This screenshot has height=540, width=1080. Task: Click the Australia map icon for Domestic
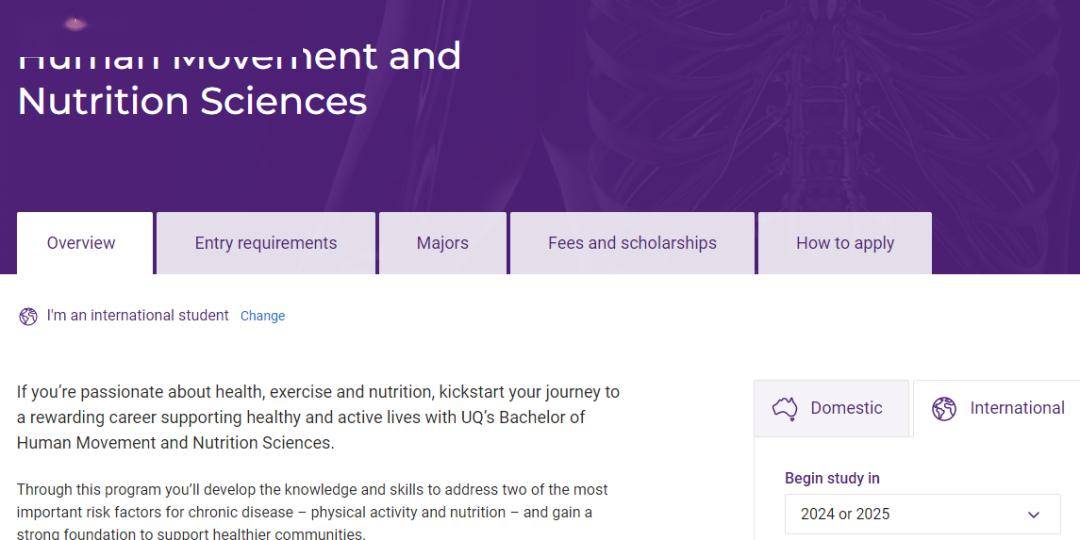click(785, 408)
